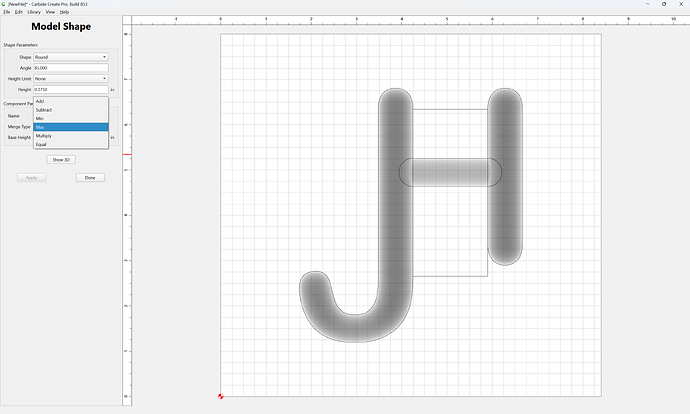
Task: Select Multiply merge type option
Action: pos(71,136)
